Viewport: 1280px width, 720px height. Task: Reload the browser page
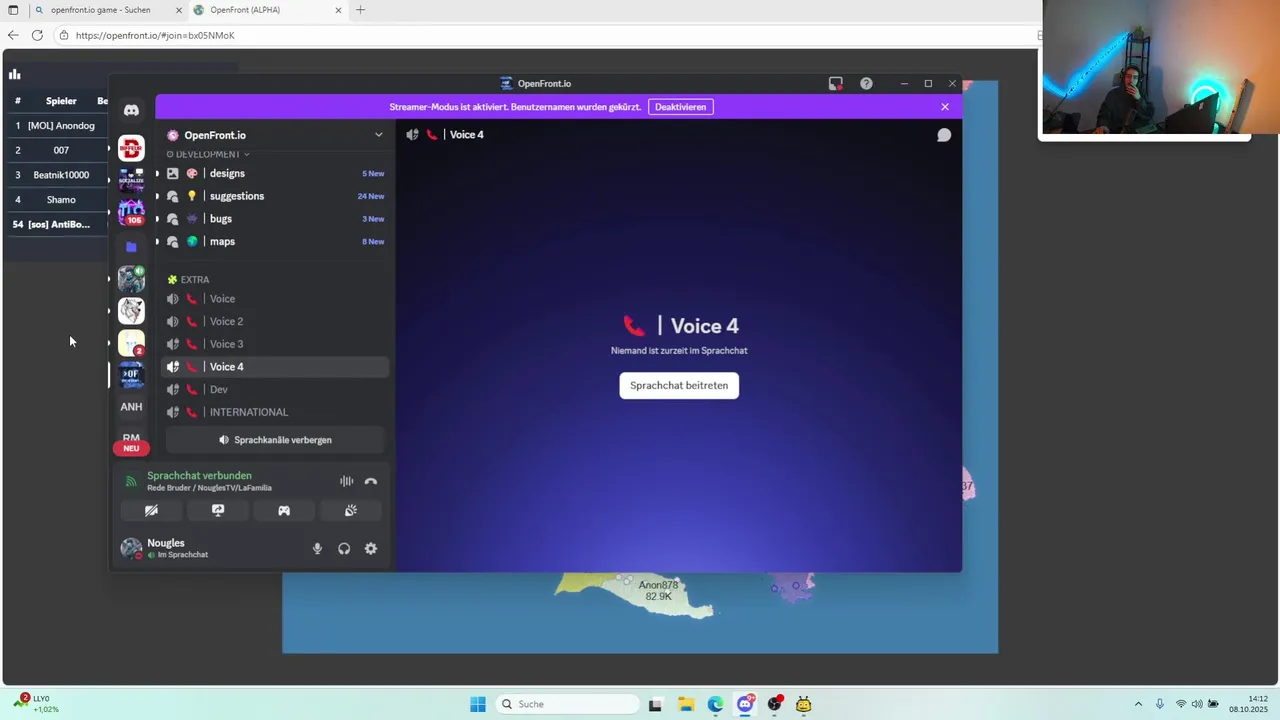point(37,35)
